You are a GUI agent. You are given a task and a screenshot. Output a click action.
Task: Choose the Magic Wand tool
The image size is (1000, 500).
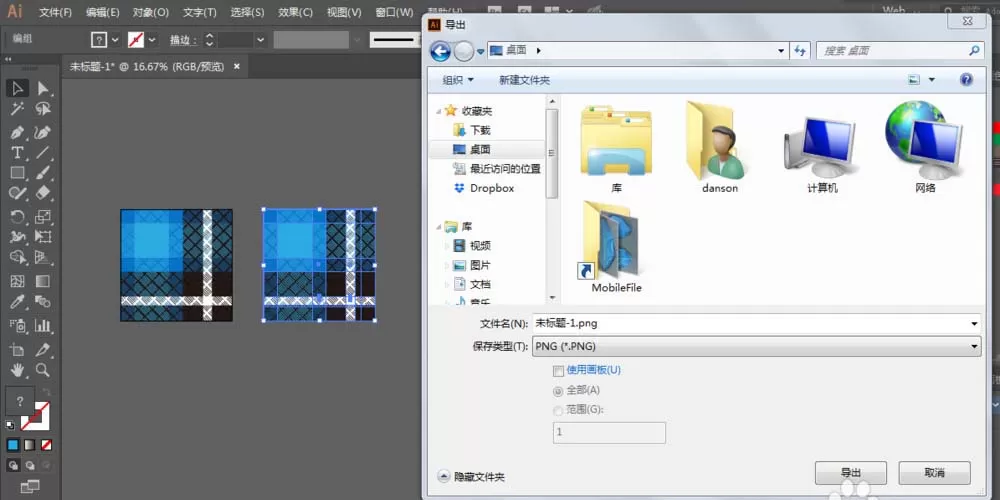(x=17, y=108)
